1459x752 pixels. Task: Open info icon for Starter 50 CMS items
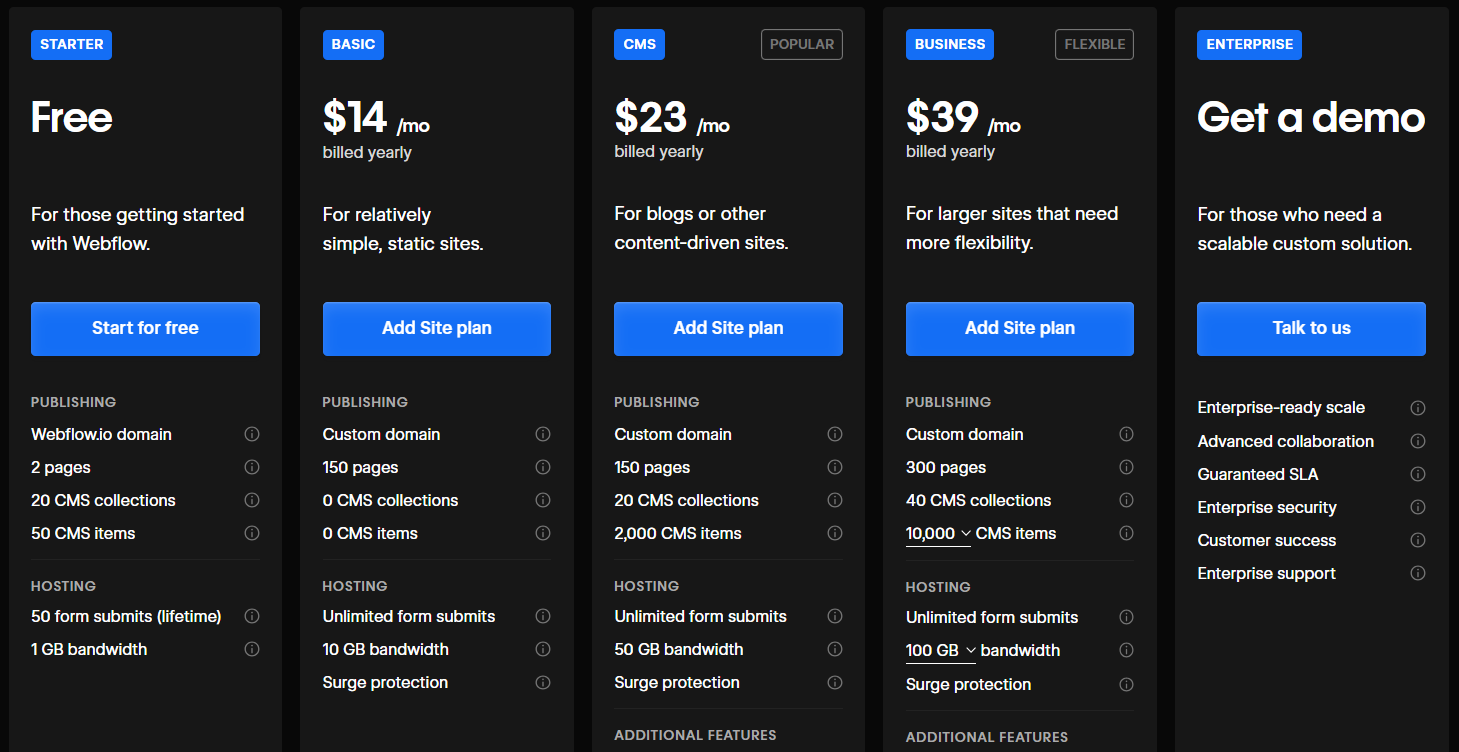[252, 533]
